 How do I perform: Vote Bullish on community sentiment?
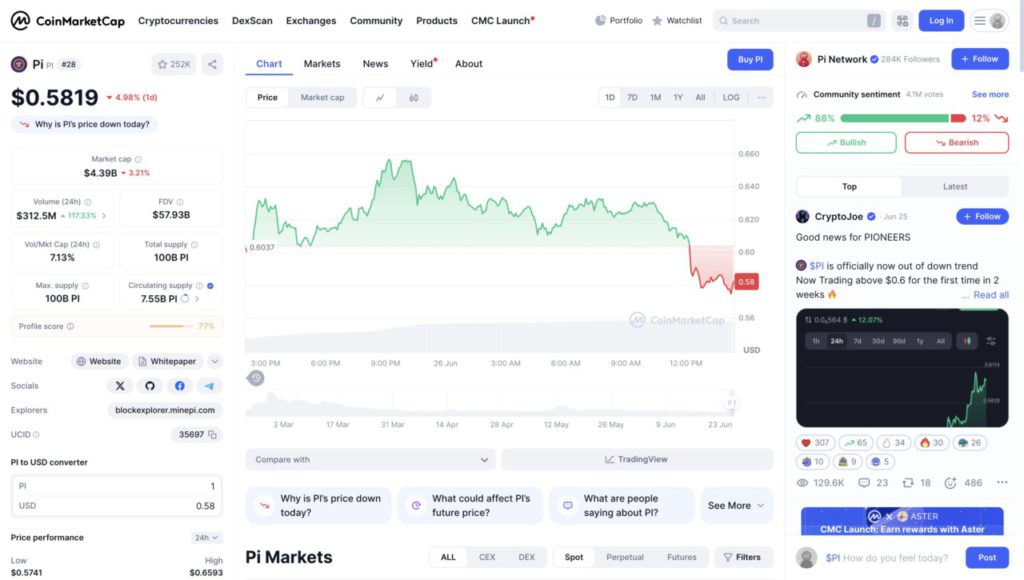[x=846, y=143]
